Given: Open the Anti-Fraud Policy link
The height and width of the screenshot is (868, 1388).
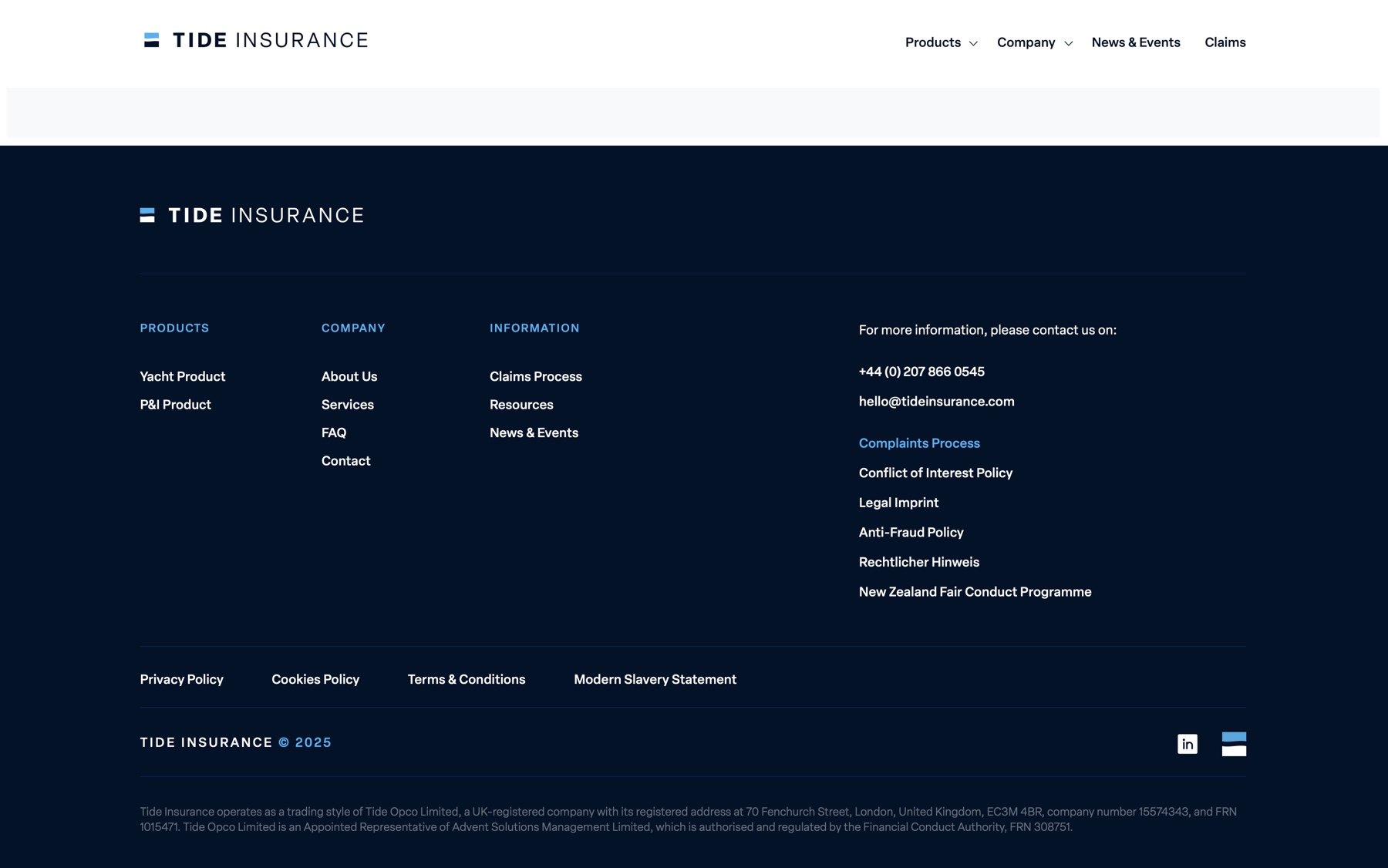Looking at the screenshot, I should coord(911,533).
